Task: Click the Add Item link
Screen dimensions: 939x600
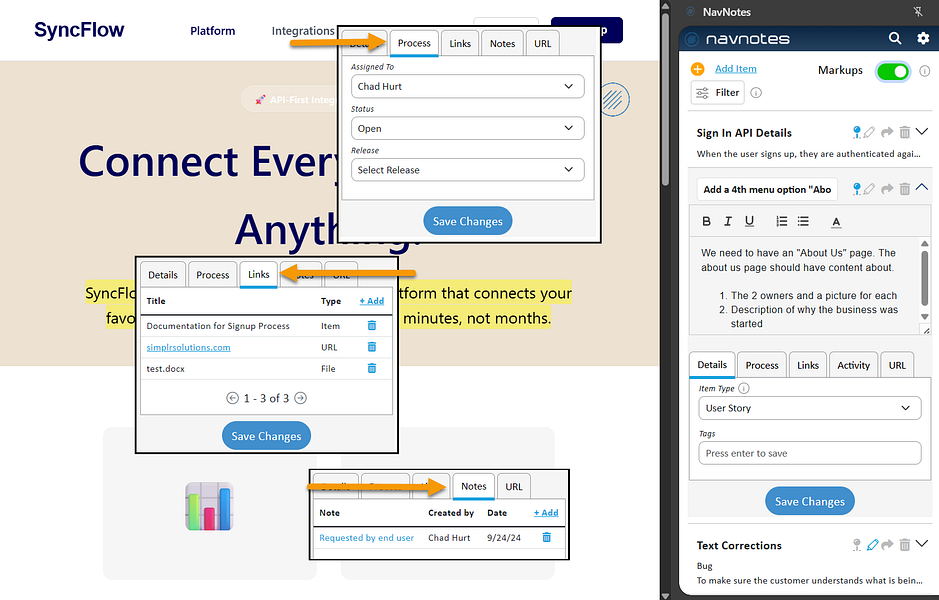Action: click(735, 69)
